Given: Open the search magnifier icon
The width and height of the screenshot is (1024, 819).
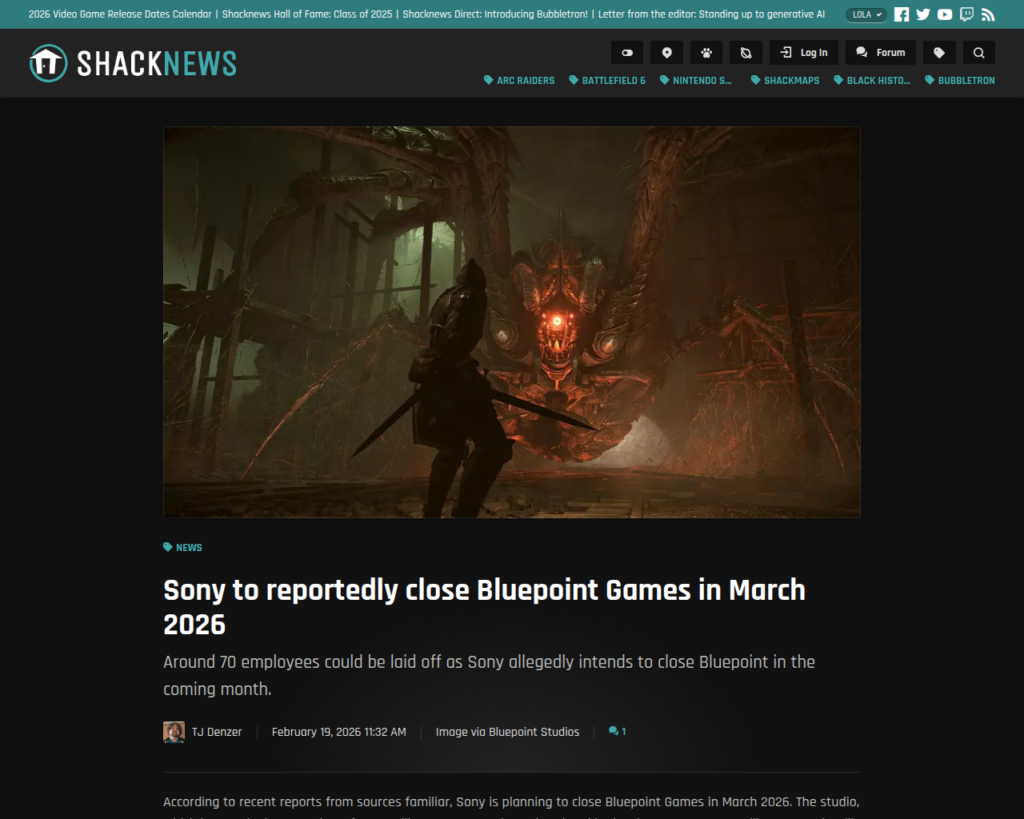Looking at the screenshot, I should click(x=979, y=53).
